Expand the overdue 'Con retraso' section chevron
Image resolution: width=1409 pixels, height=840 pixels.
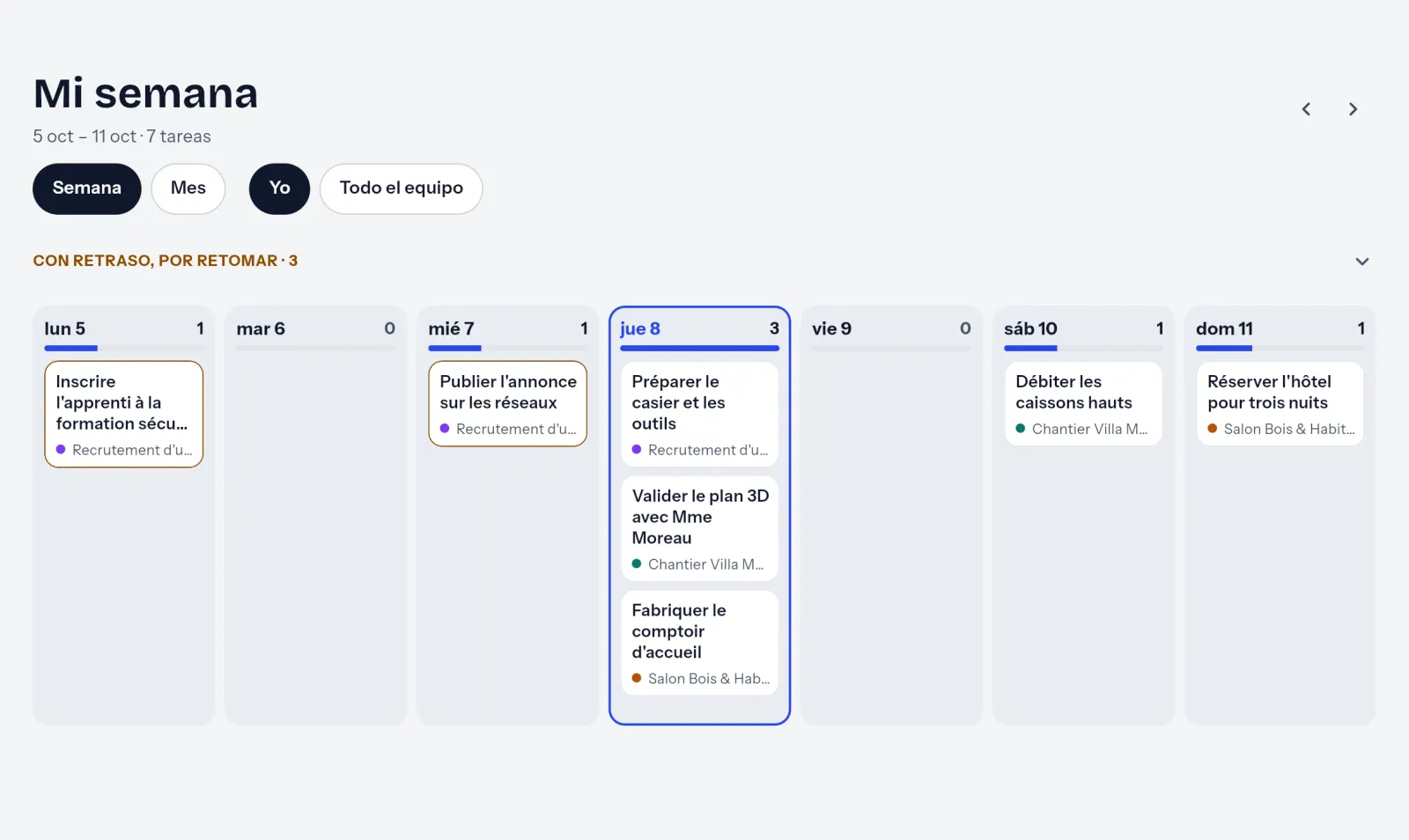tap(1361, 262)
